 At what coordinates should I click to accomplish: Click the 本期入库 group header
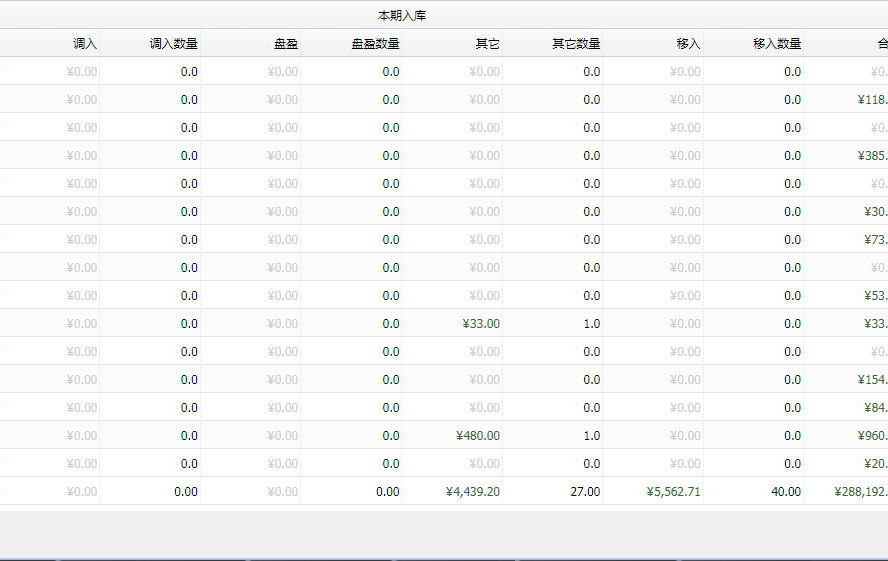pyautogui.click(x=402, y=16)
